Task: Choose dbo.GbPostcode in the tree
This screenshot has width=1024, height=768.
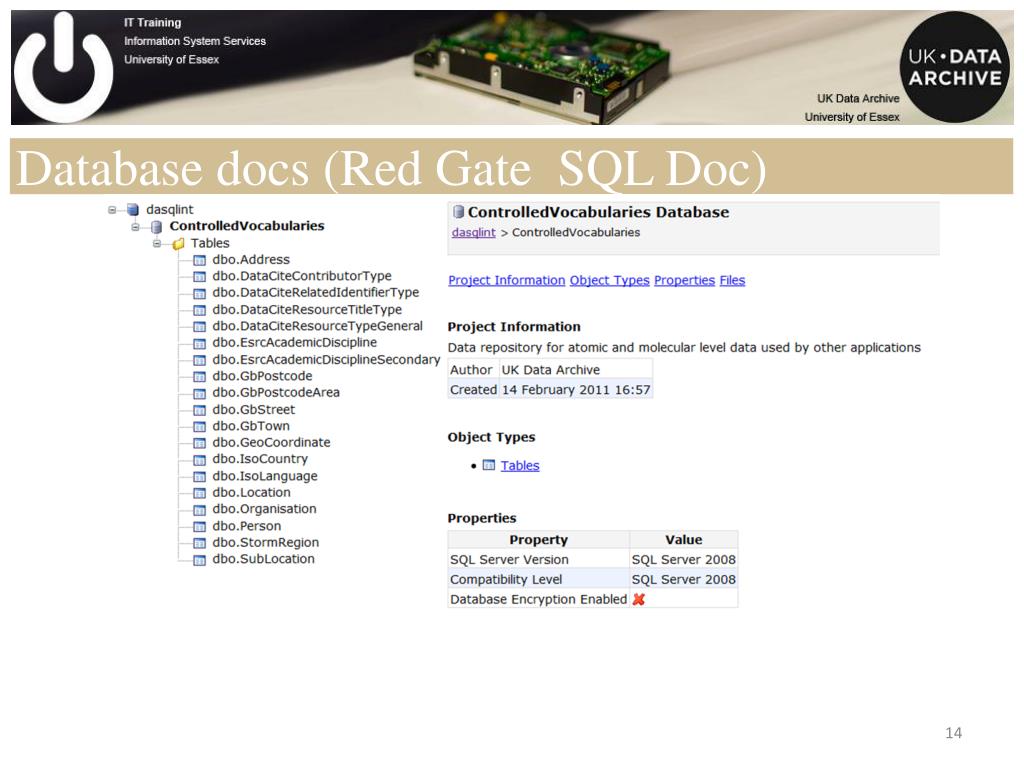Action: point(262,376)
